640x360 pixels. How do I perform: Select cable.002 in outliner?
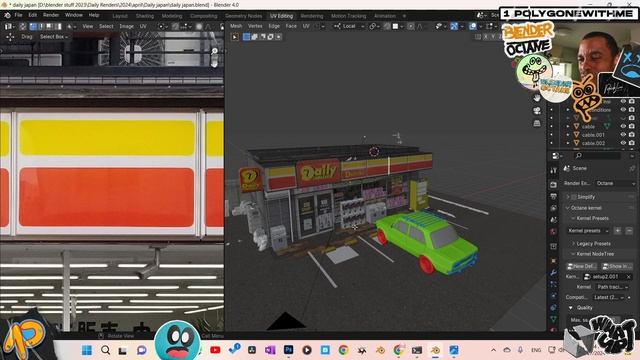point(593,143)
